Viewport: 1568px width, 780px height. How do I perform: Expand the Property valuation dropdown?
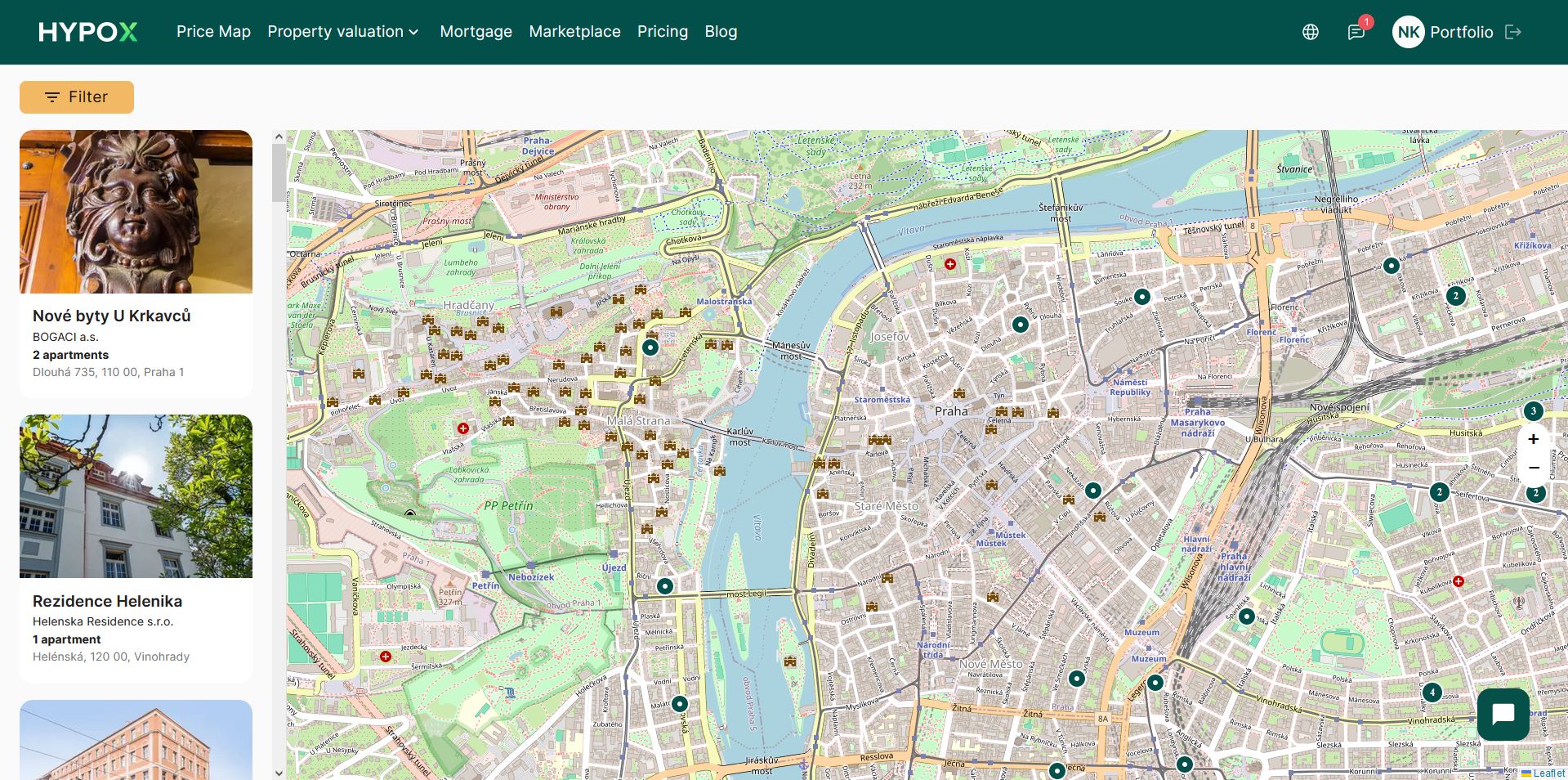point(342,32)
